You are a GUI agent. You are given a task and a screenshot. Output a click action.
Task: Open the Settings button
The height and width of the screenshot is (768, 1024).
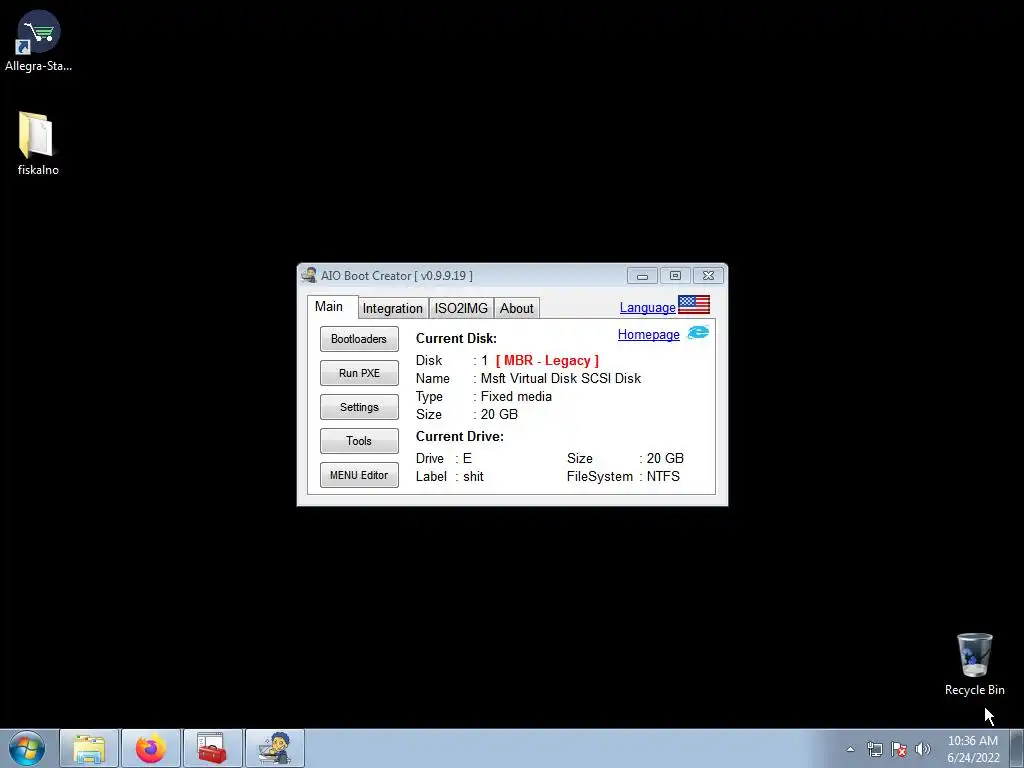[x=359, y=407]
